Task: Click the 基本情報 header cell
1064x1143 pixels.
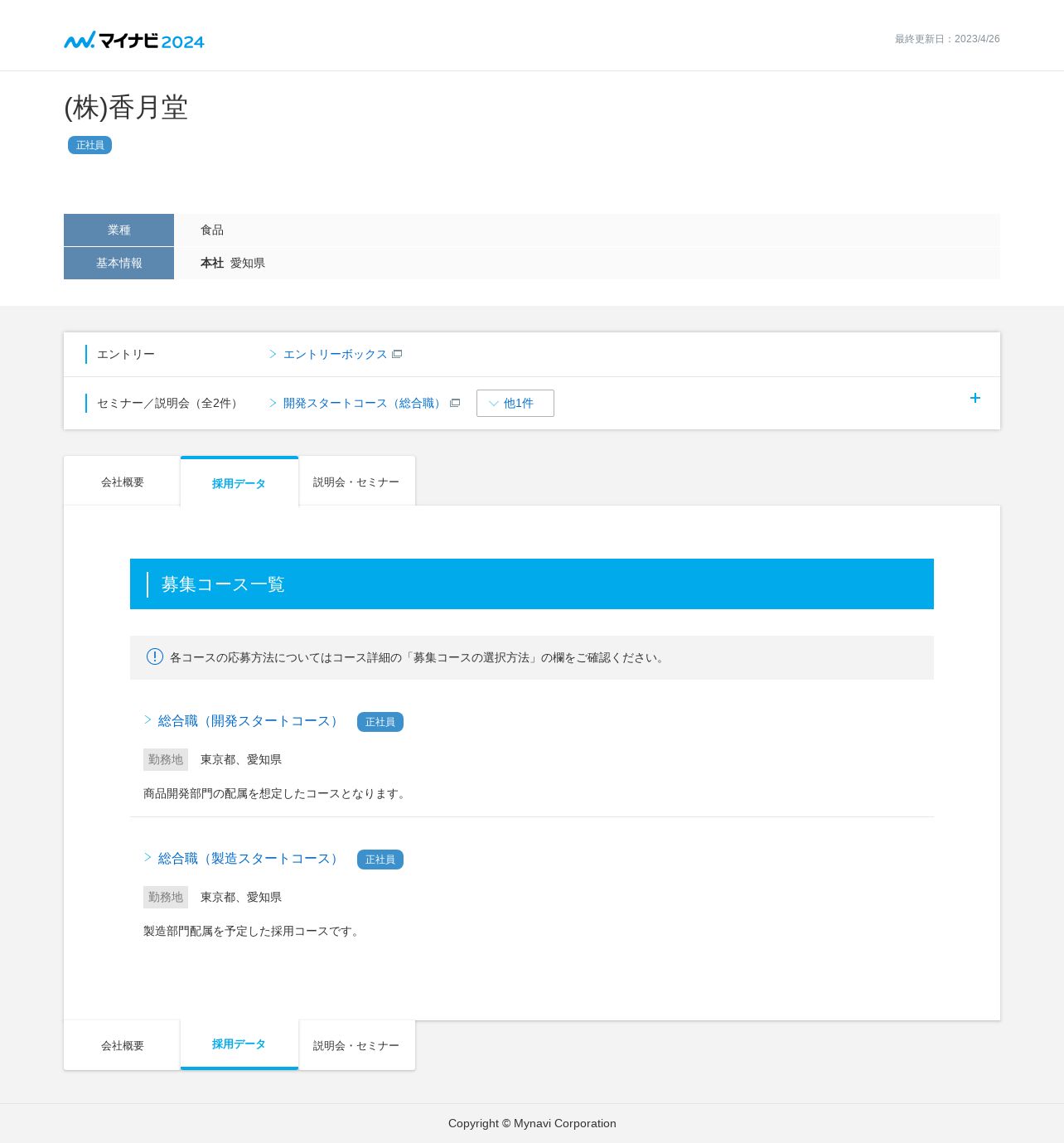Action: (x=118, y=263)
